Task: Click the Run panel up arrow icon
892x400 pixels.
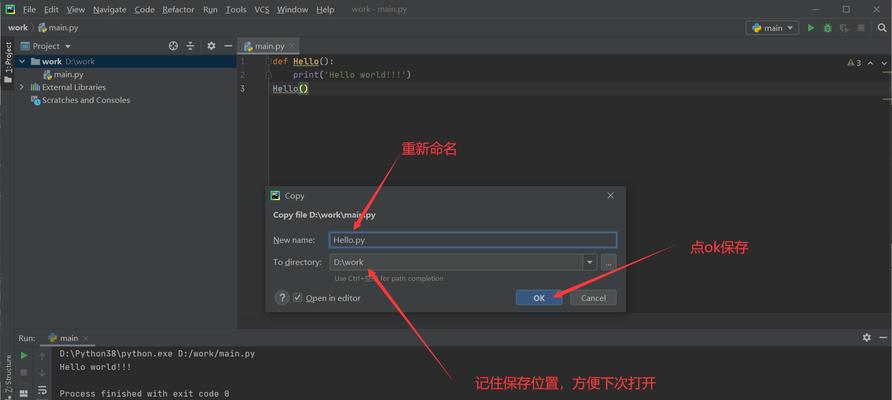Action: click(42, 356)
